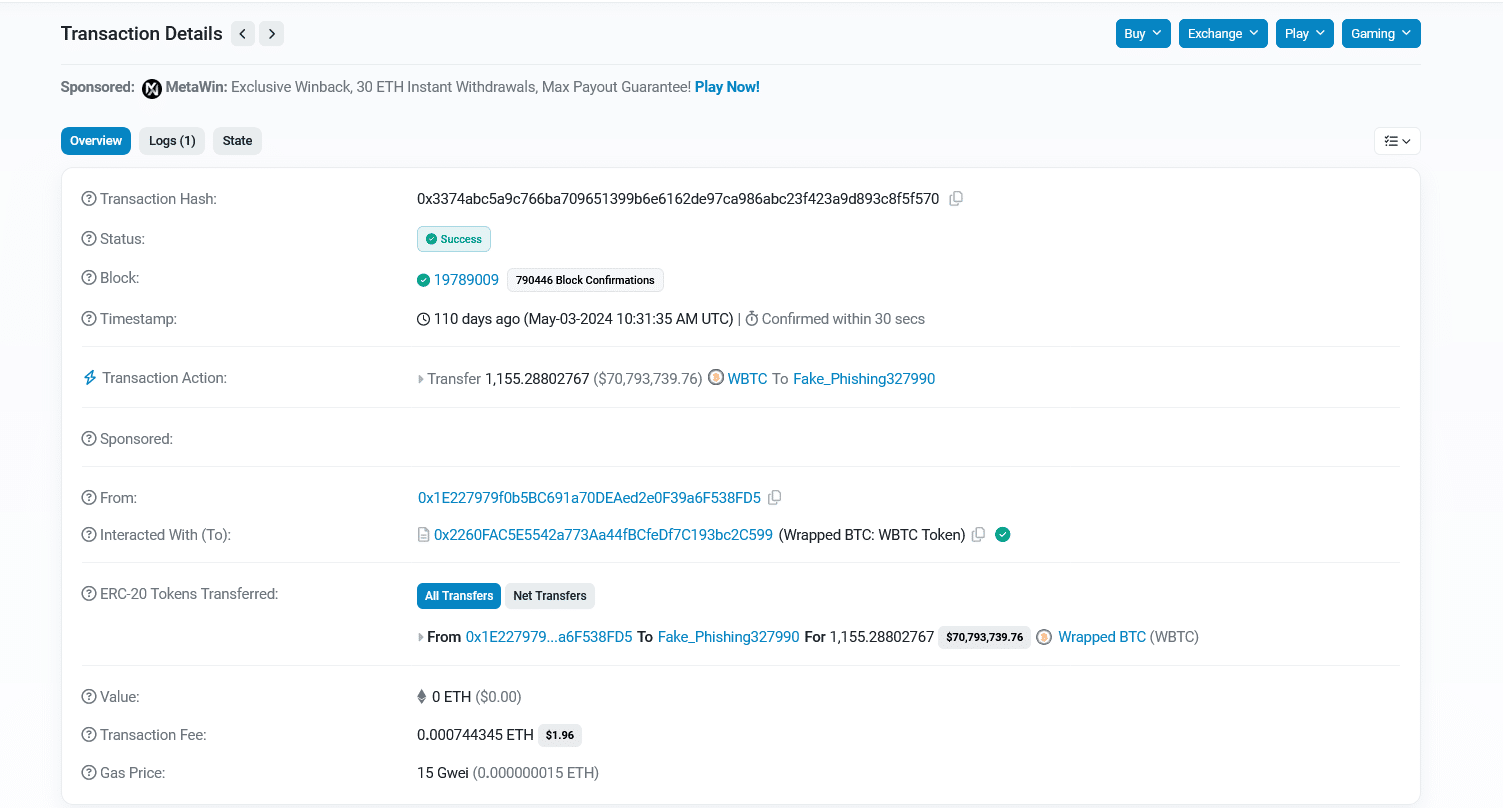Click the WBTC token icon in Transaction Action
Viewport: 1503px width, 808px height.
click(716, 378)
